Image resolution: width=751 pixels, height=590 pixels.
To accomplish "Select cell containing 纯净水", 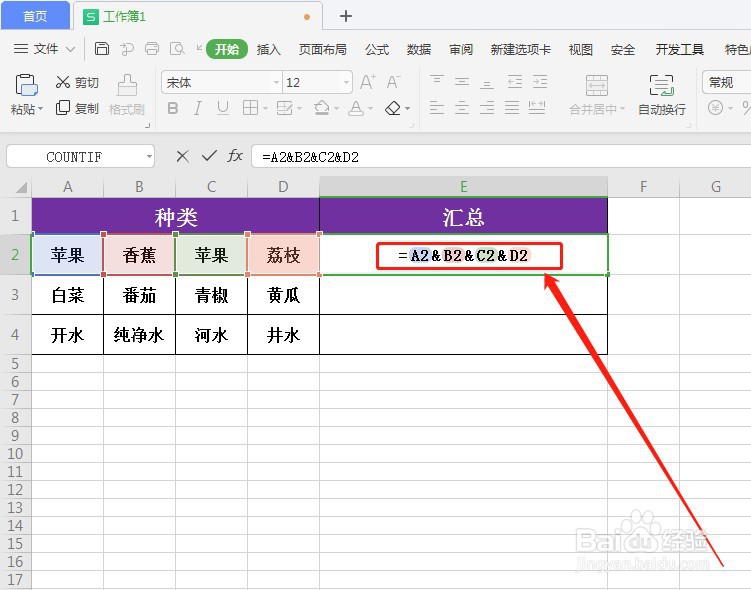I will pyautogui.click(x=139, y=335).
